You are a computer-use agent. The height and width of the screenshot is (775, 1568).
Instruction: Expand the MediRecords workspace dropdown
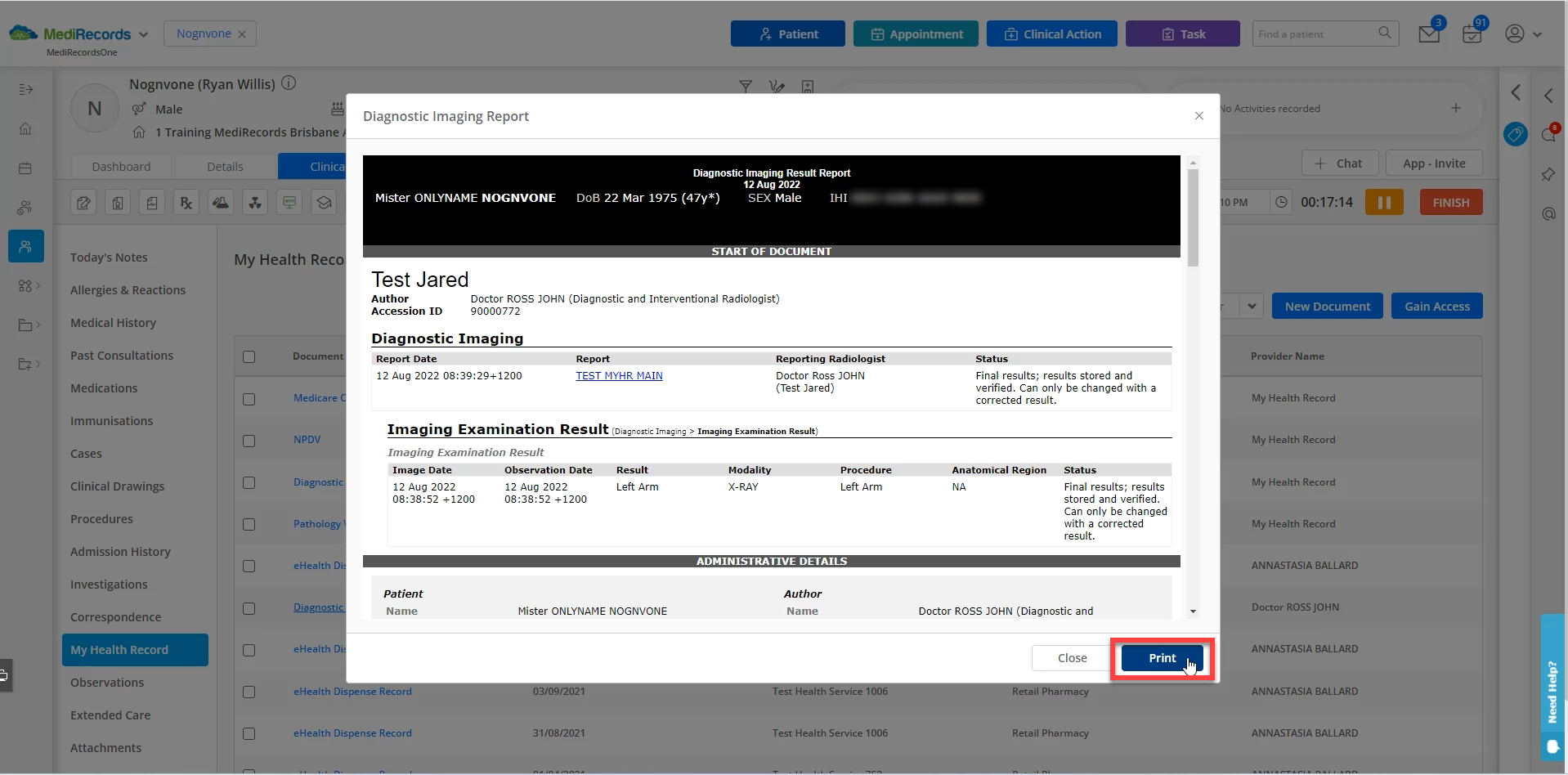pyautogui.click(x=145, y=34)
